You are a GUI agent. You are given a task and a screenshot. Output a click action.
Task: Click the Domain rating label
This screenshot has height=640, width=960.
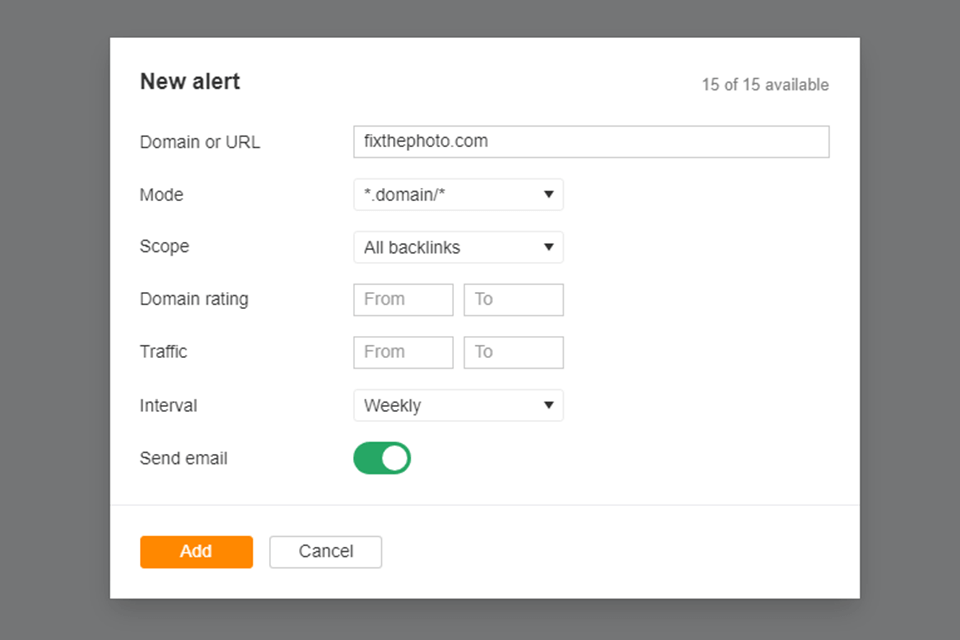coord(194,299)
